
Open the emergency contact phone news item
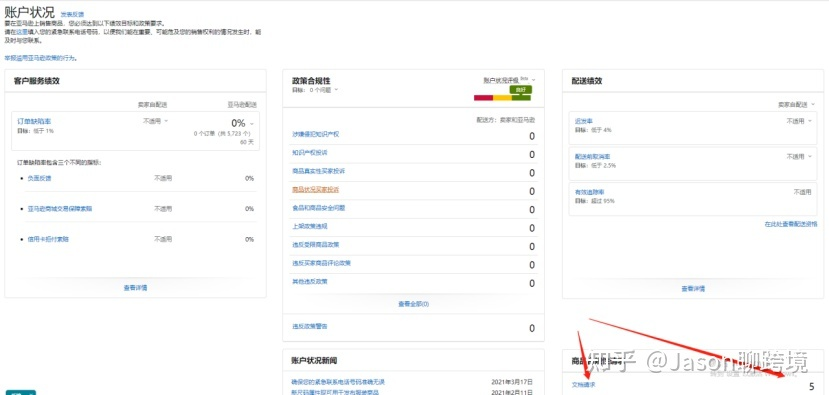point(338,382)
